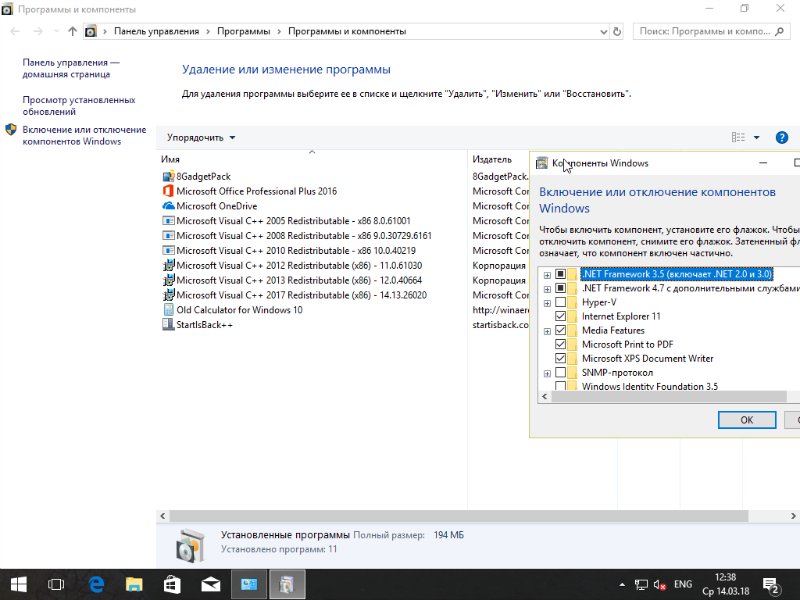Viewport: 800px width, 600px height.
Task: Confirm with OK in Компоненты Windows dialog
Action: (x=746, y=420)
